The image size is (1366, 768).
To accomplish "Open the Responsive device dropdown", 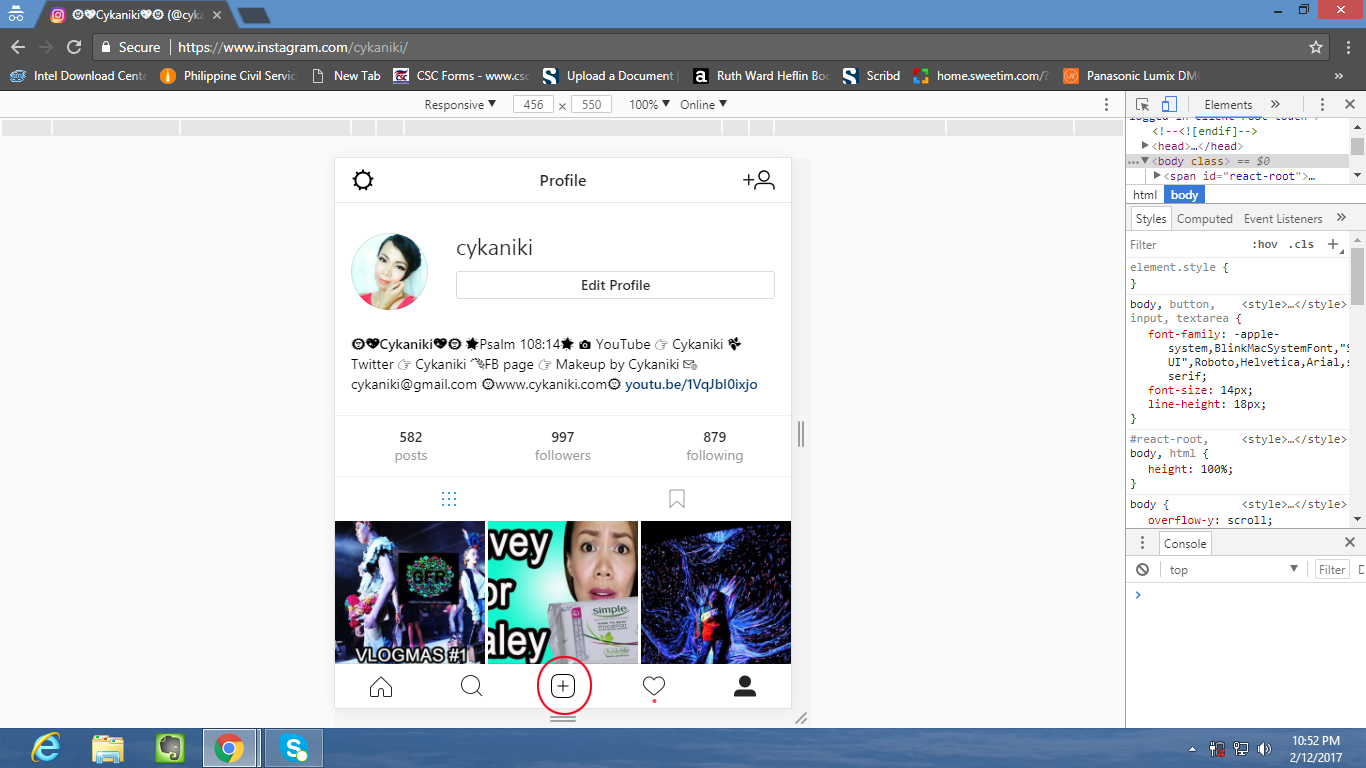I will click(x=459, y=104).
